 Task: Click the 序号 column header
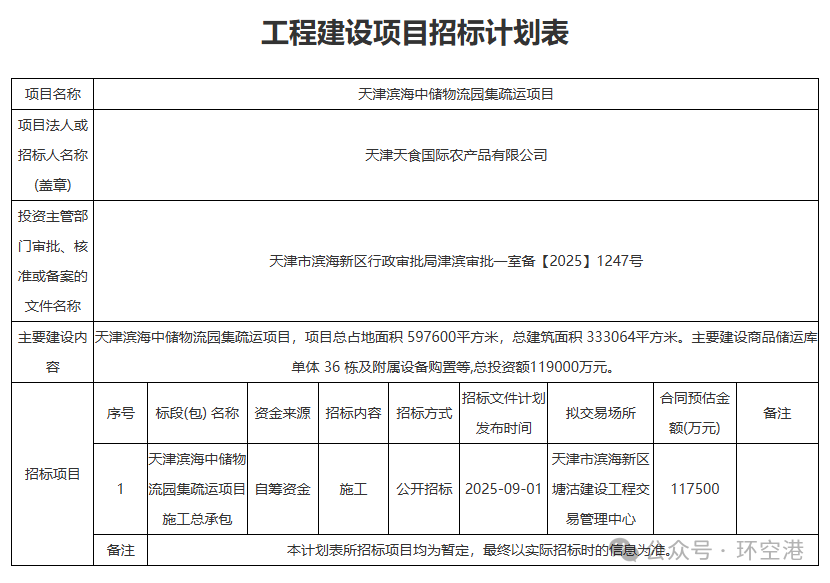[121, 413]
